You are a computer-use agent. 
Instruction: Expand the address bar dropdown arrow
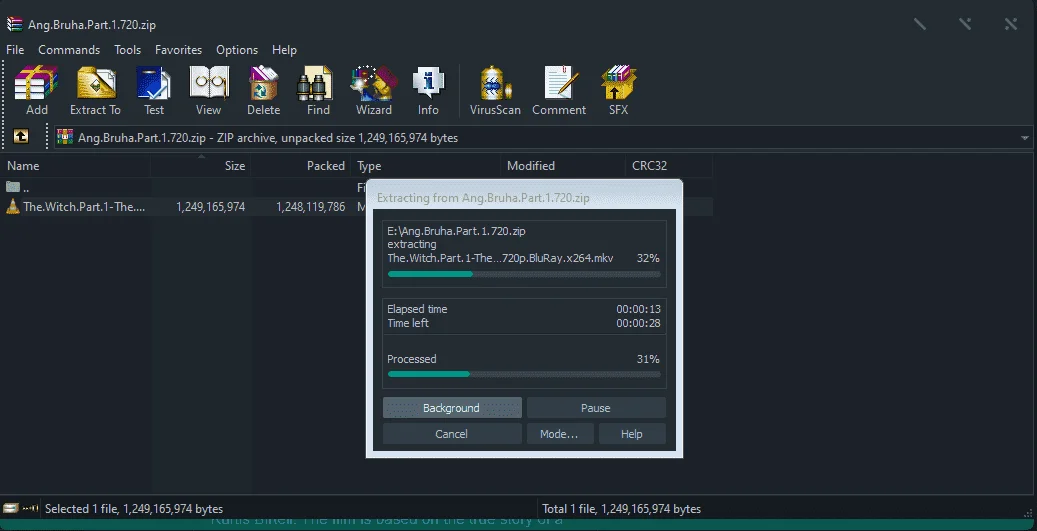(1024, 138)
